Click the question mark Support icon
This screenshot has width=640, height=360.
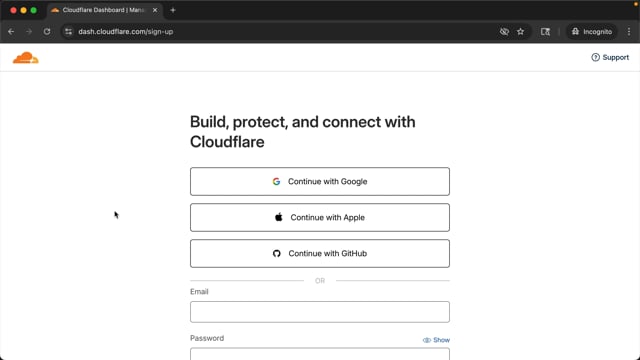[x=596, y=58]
